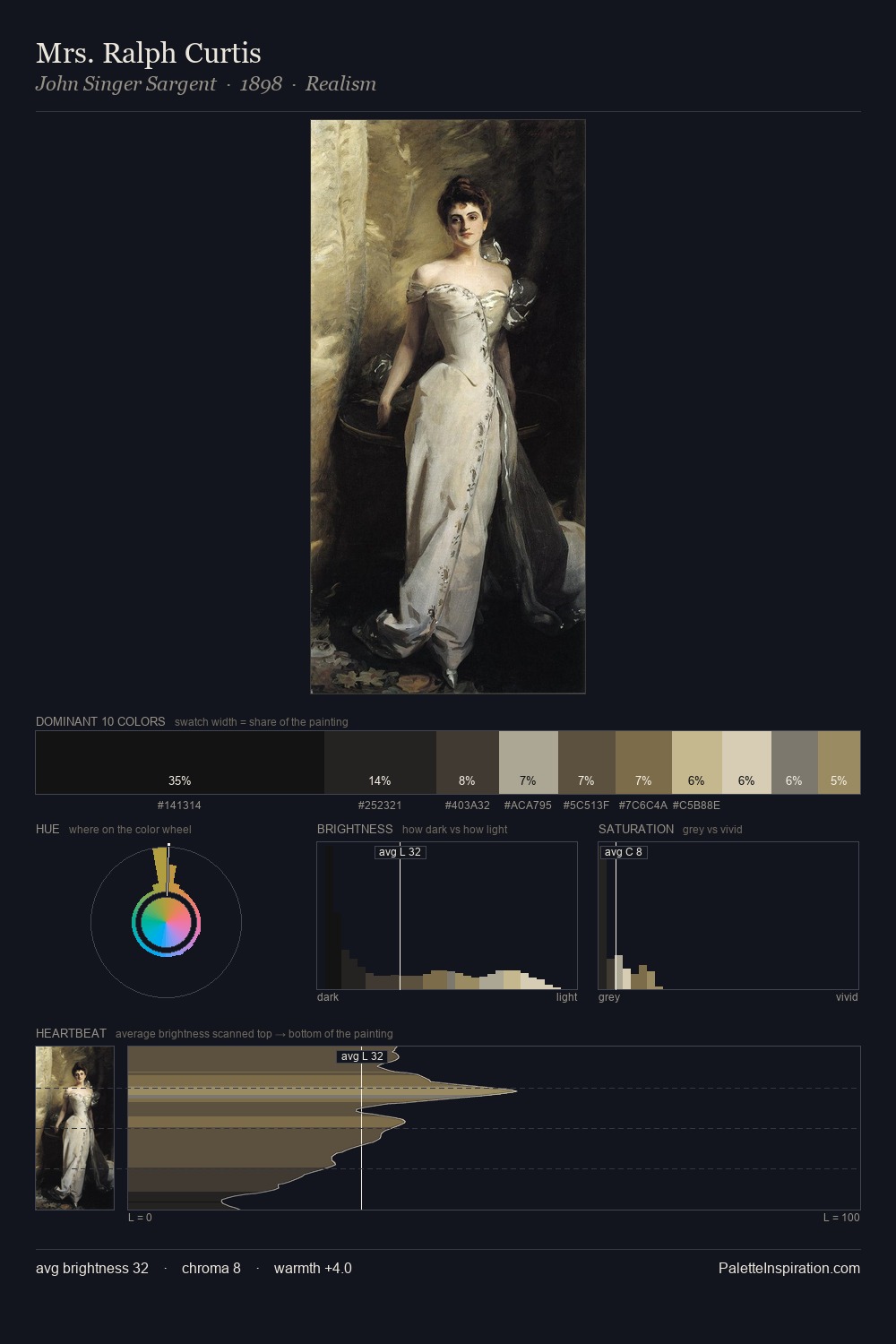The image size is (896, 1344).
Task: Click the footer 'warmth +4.0' stat
Action: pos(313,1268)
